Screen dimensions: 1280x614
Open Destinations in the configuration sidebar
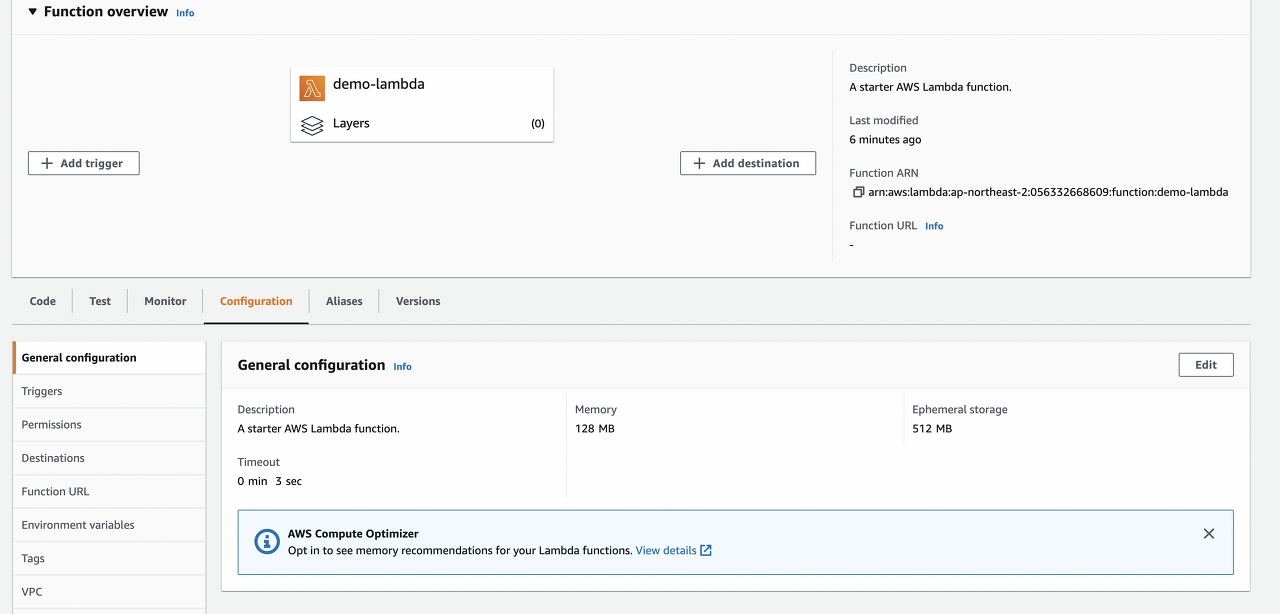(x=109, y=458)
